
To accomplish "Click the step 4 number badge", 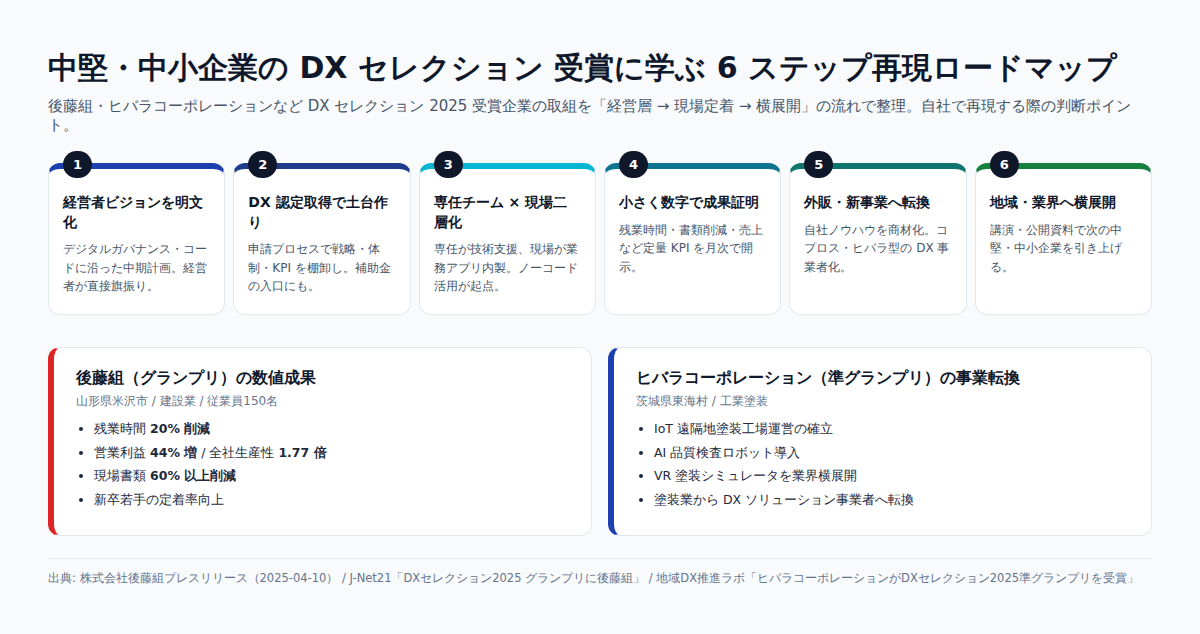I will tap(633, 165).
